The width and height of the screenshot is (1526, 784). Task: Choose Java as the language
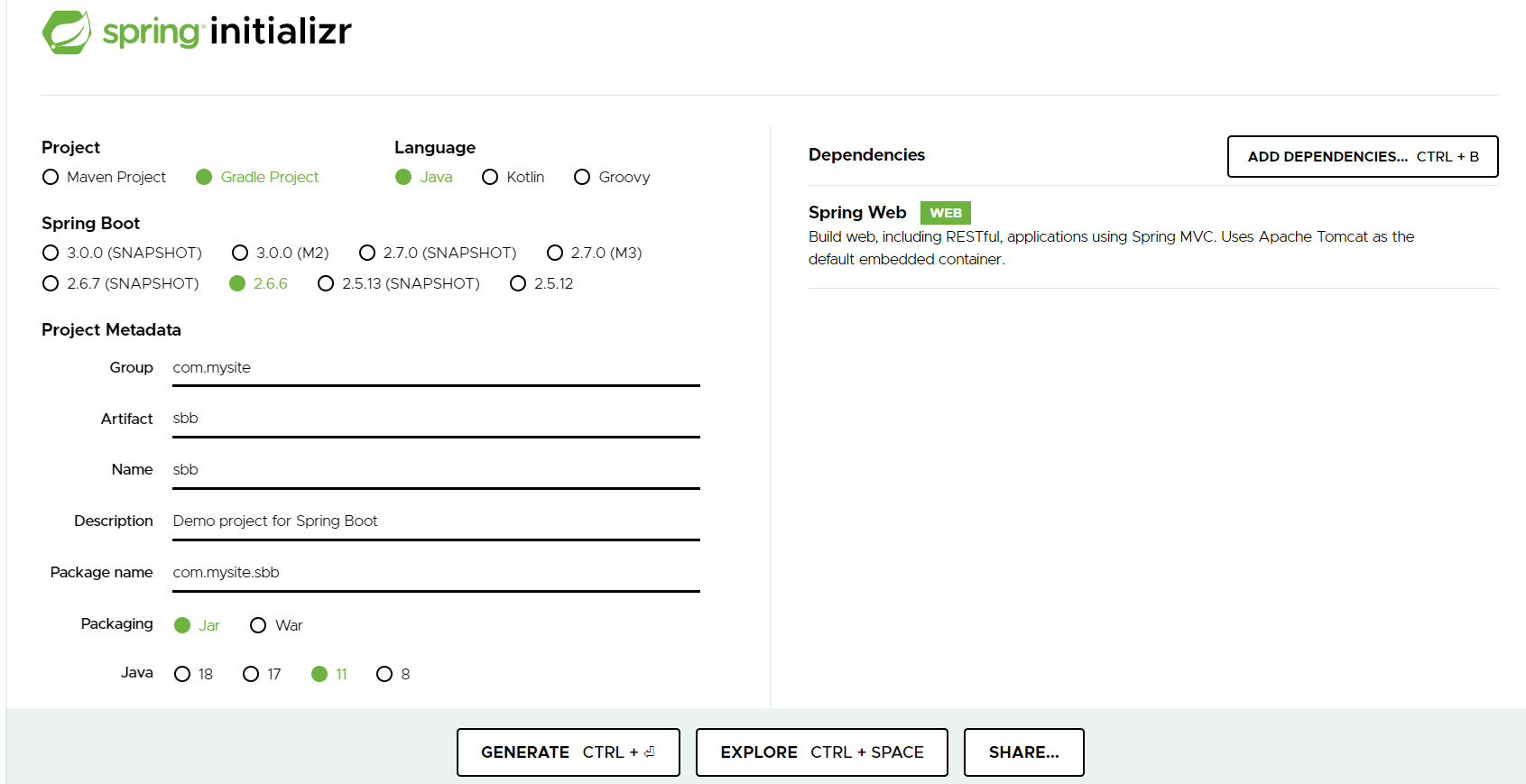(x=424, y=177)
